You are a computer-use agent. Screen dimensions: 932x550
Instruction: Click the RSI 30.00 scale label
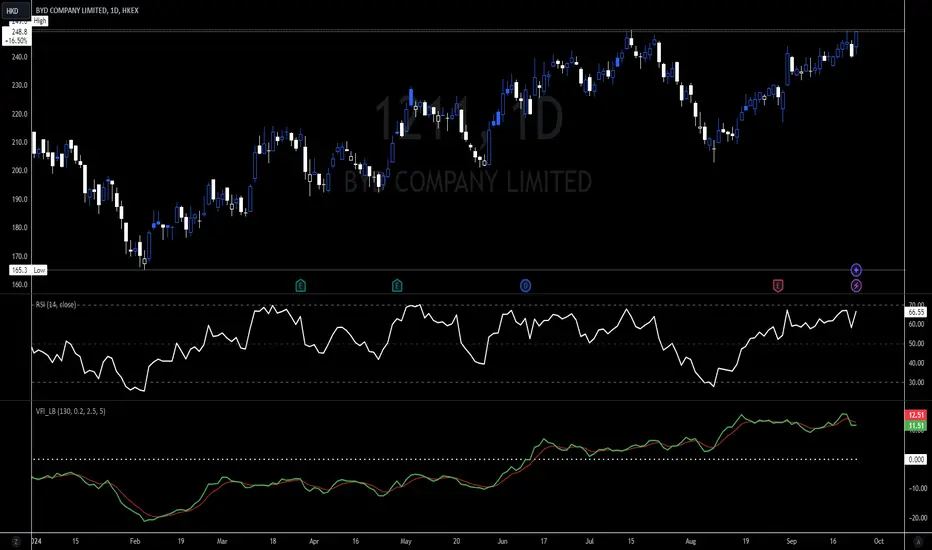(x=916, y=382)
